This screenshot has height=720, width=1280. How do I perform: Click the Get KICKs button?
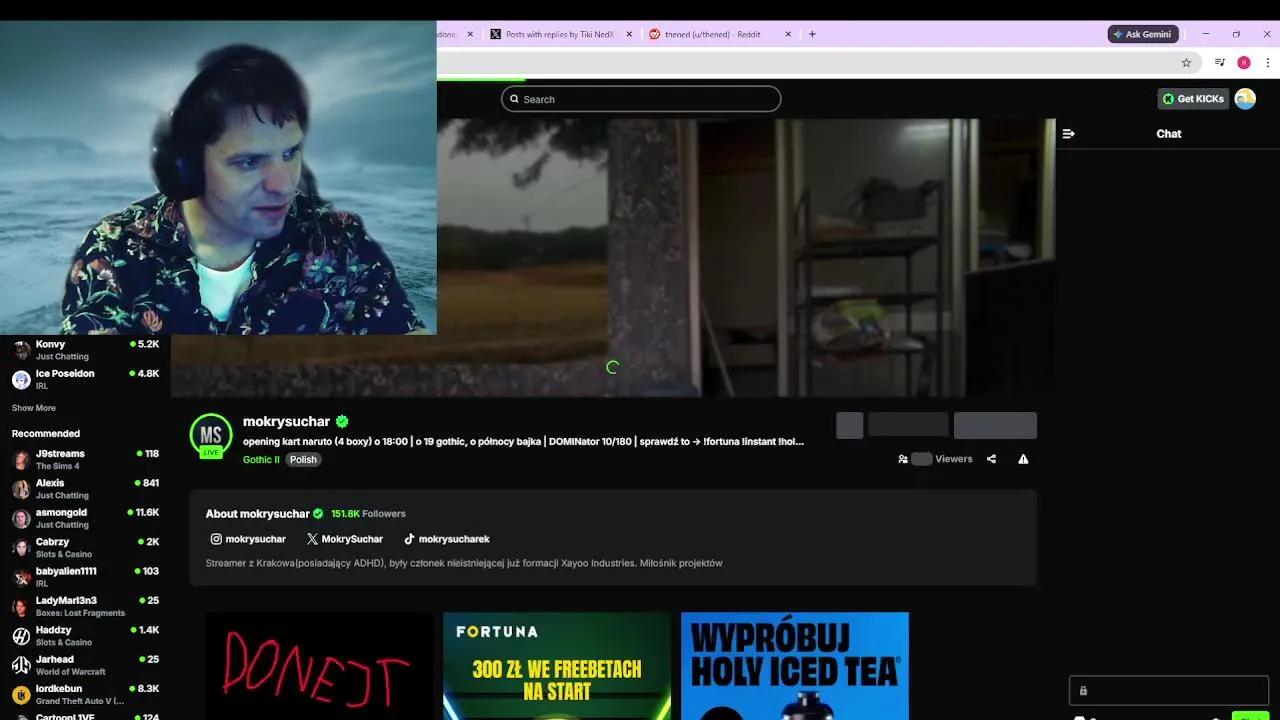pyautogui.click(x=1193, y=99)
